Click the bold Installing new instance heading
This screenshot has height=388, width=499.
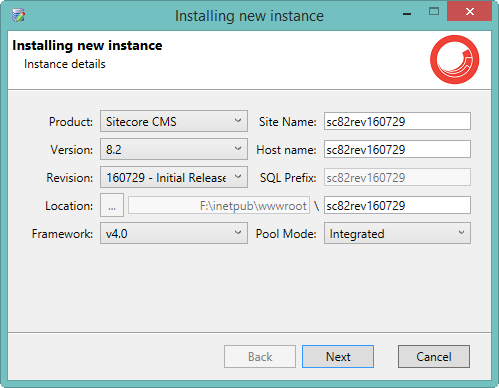[x=87, y=46]
